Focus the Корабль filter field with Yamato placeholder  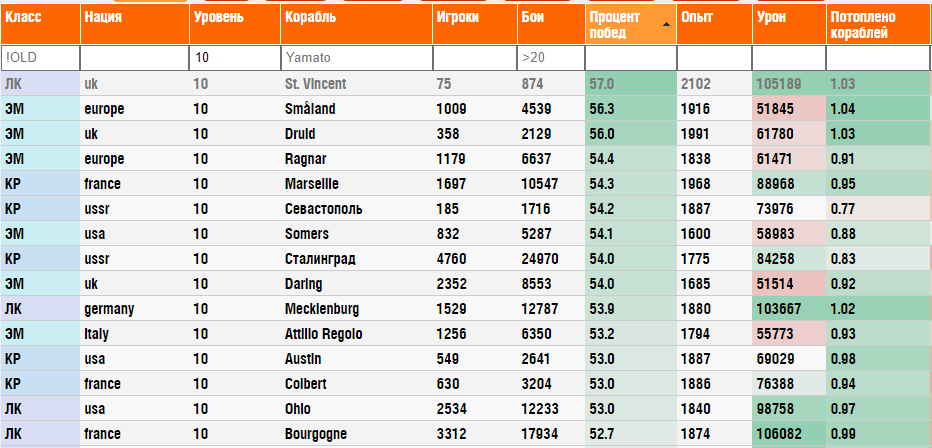pyautogui.click(x=357, y=58)
